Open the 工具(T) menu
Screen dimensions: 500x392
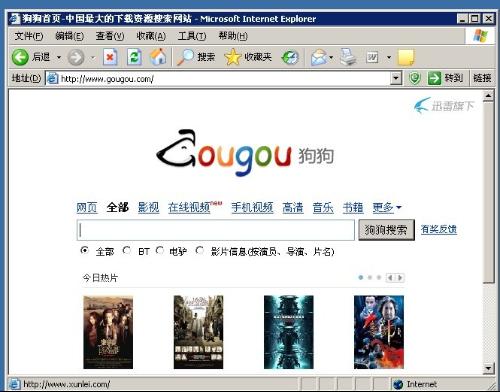(x=192, y=36)
